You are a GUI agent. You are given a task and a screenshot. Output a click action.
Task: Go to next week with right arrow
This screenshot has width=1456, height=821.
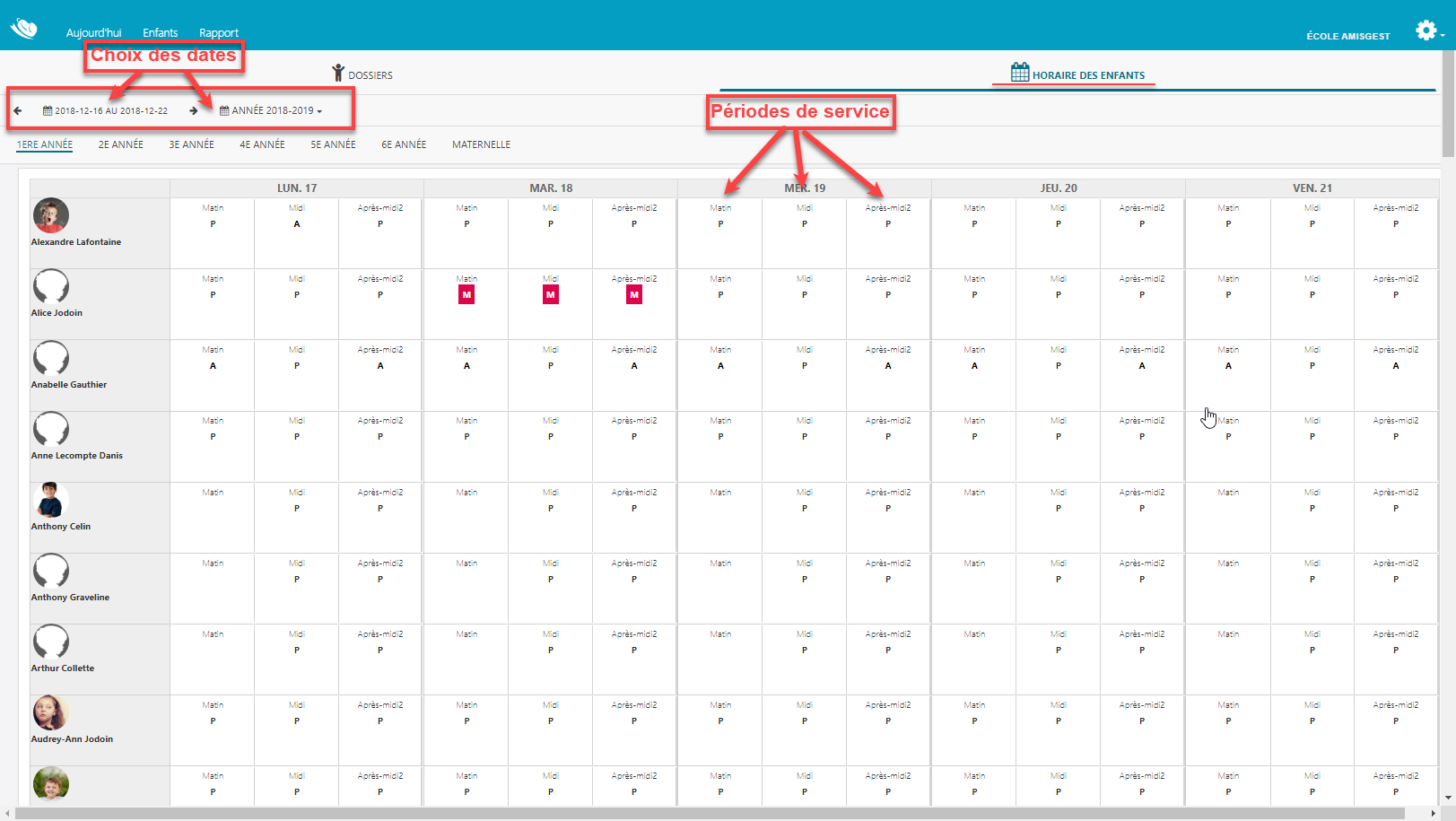point(194,111)
